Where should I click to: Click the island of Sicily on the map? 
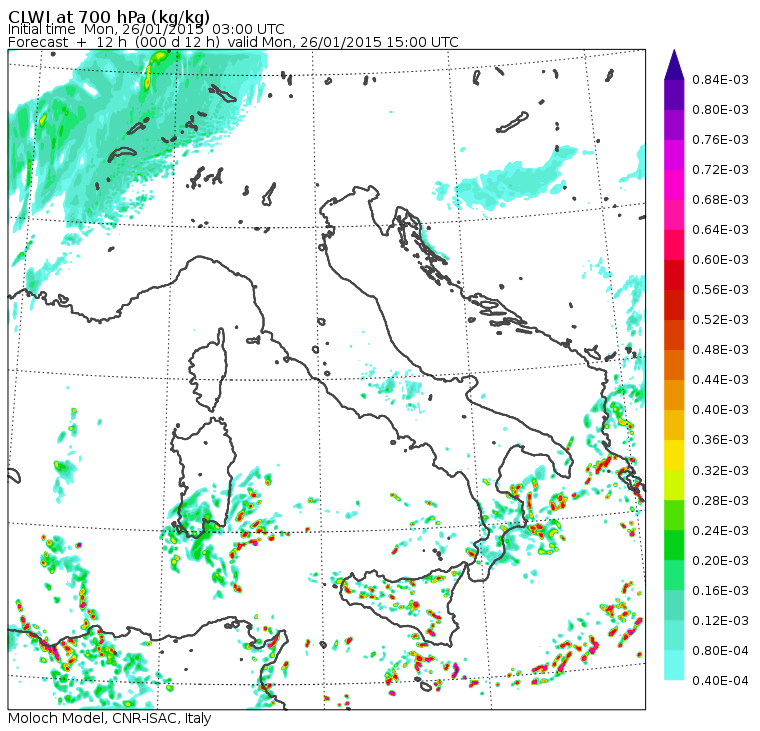pos(402,606)
